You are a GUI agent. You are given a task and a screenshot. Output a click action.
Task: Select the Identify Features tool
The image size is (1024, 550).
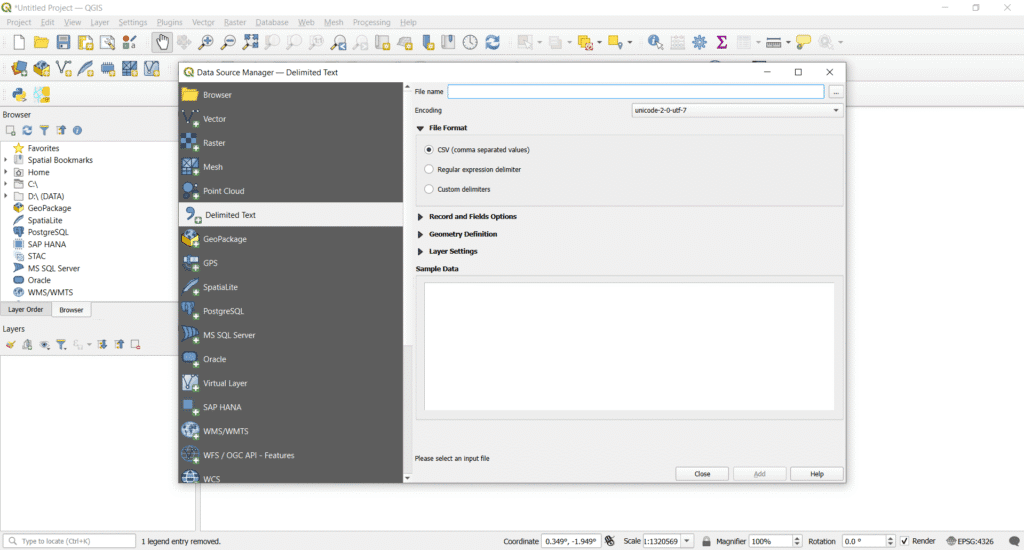(x=655, y=42)
